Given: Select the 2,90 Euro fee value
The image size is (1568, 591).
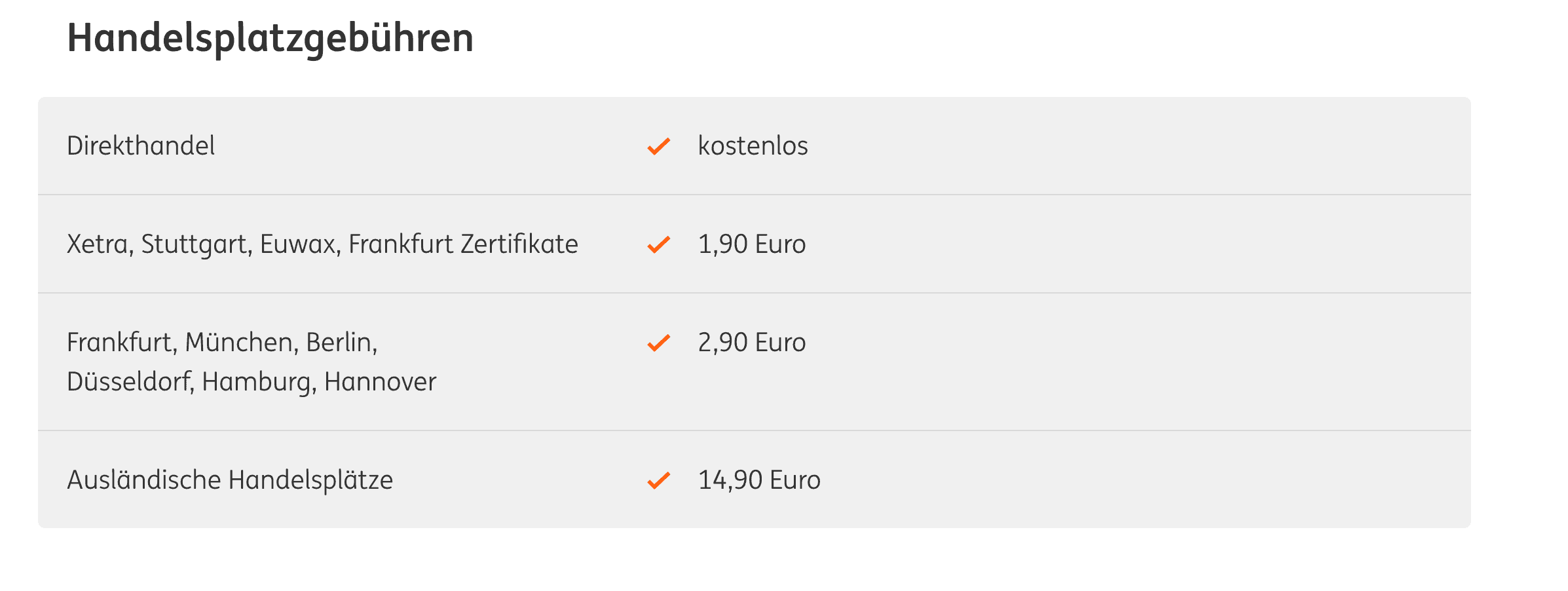Looking at the screenshot, I should click(751, 343).
